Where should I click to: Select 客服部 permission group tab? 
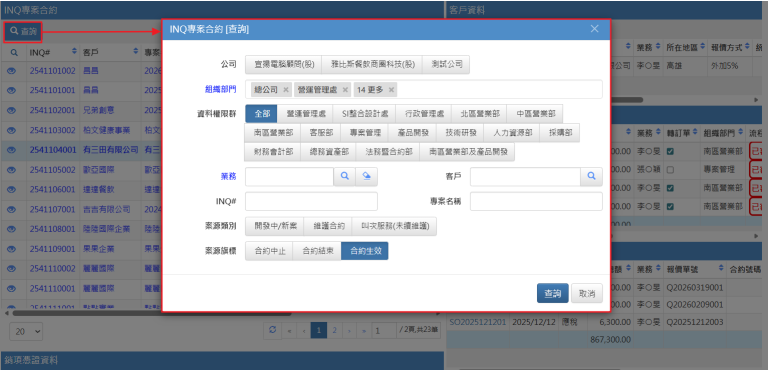pos(321,133)
